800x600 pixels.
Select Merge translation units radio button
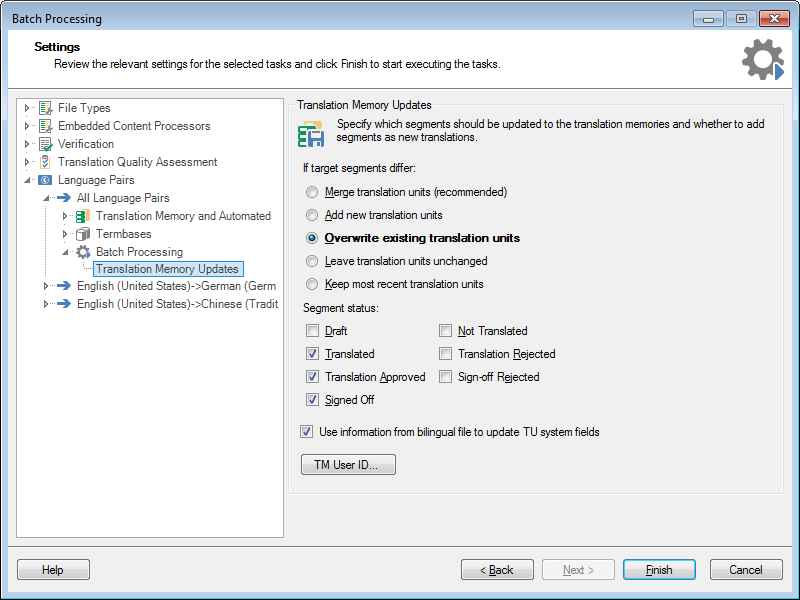click(313, 192)
